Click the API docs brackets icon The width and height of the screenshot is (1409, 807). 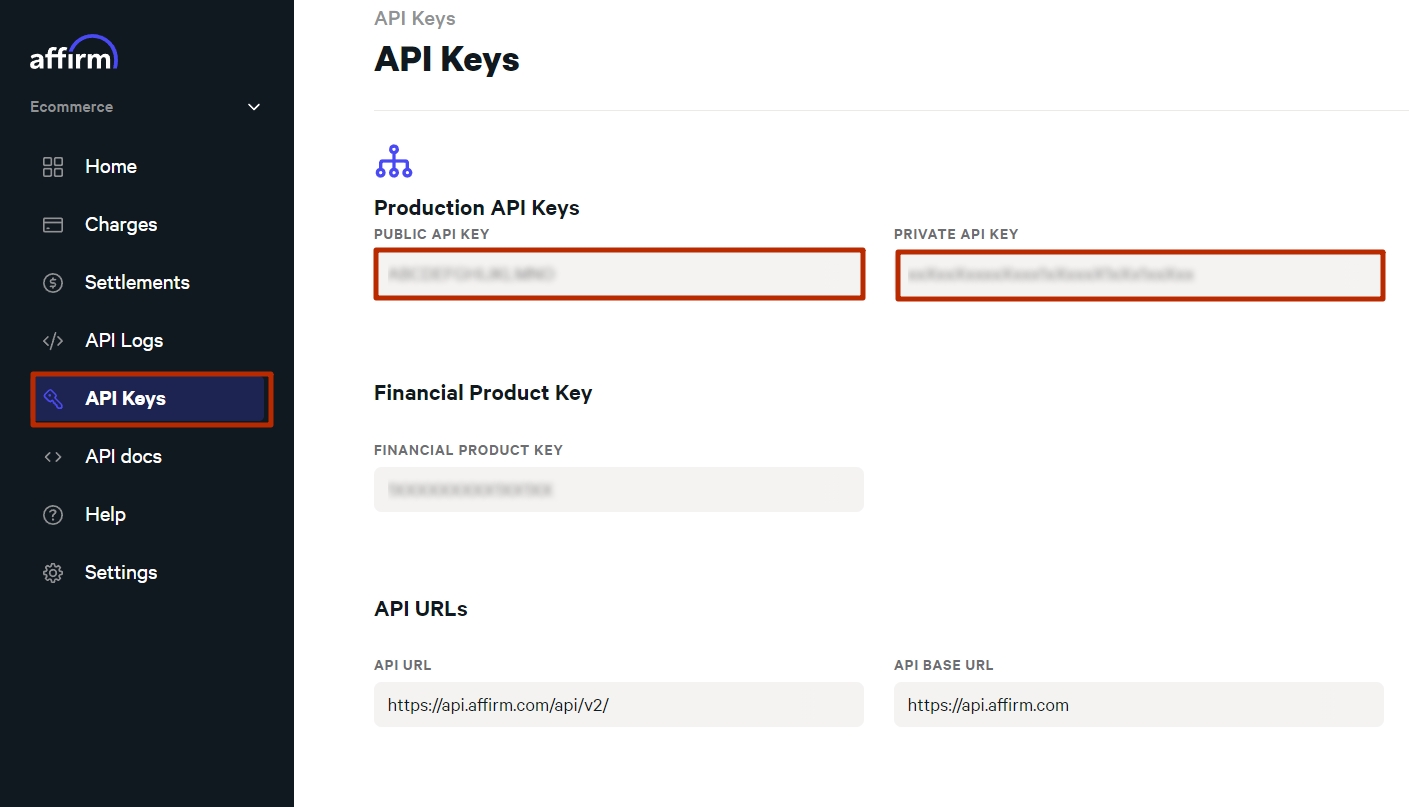pos(53,457)
